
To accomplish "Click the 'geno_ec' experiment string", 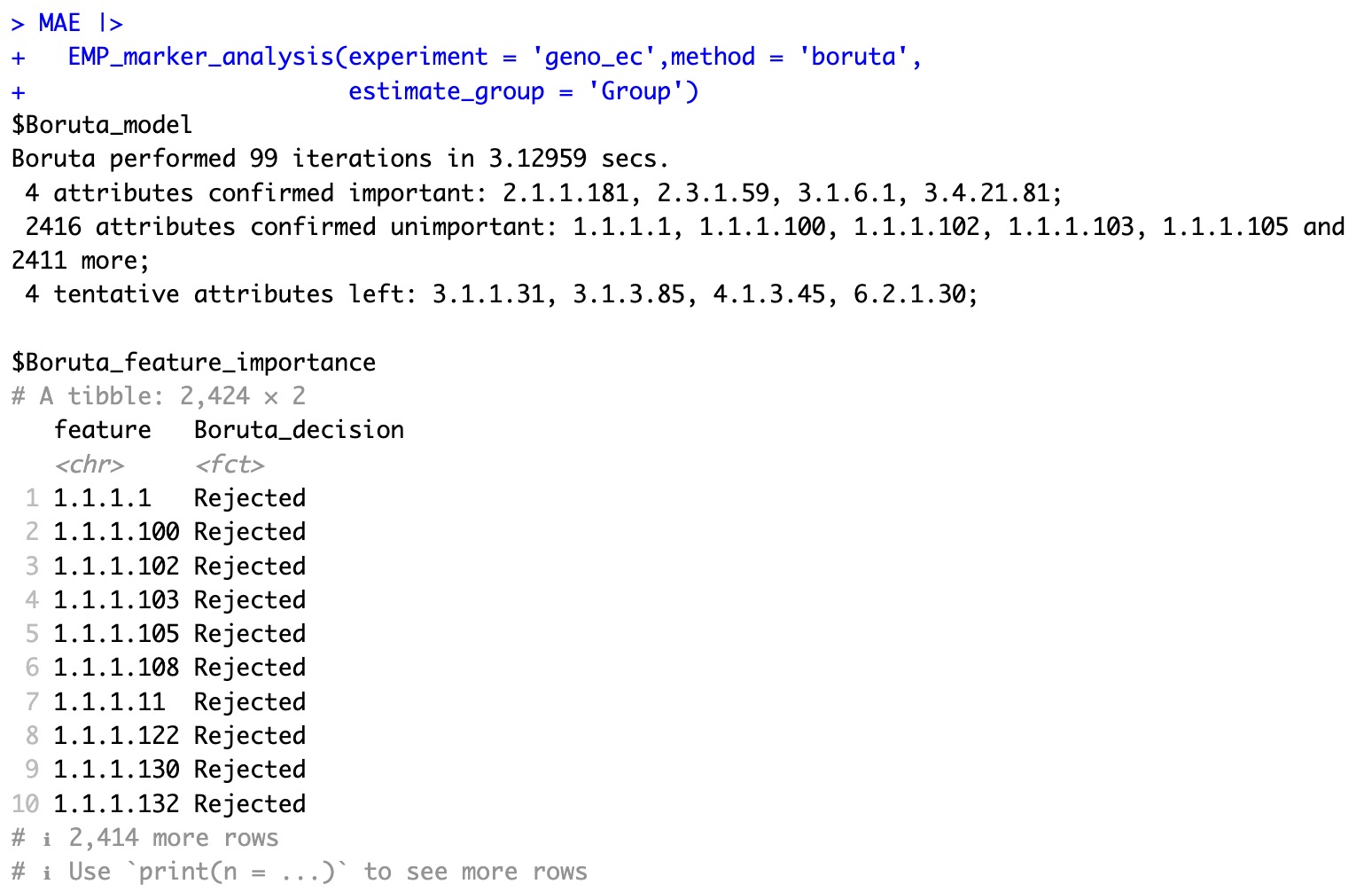I will pyautogui.click(x=594, y=58).
